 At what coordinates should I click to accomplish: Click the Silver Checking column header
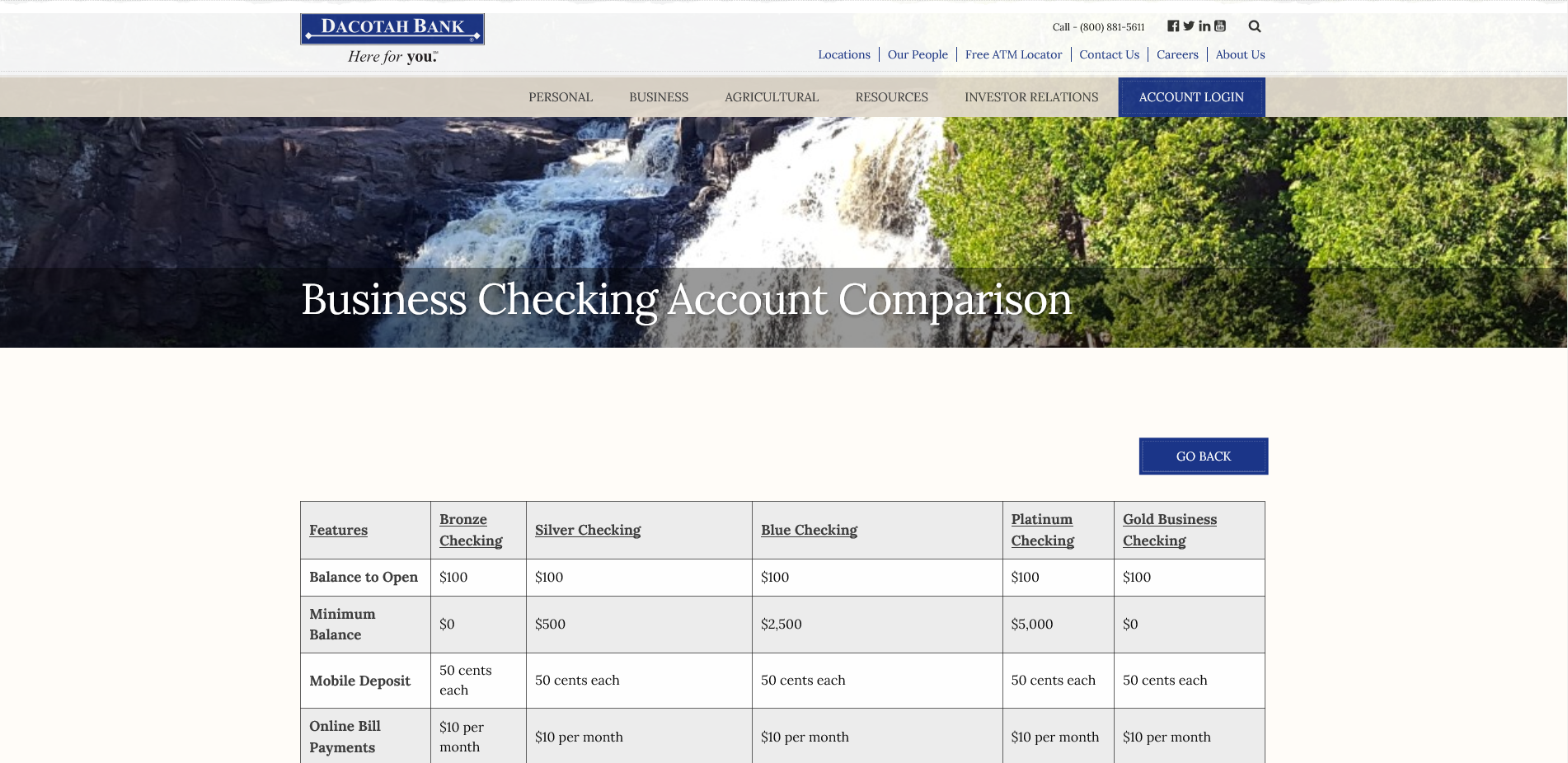[x=588, y=531]
